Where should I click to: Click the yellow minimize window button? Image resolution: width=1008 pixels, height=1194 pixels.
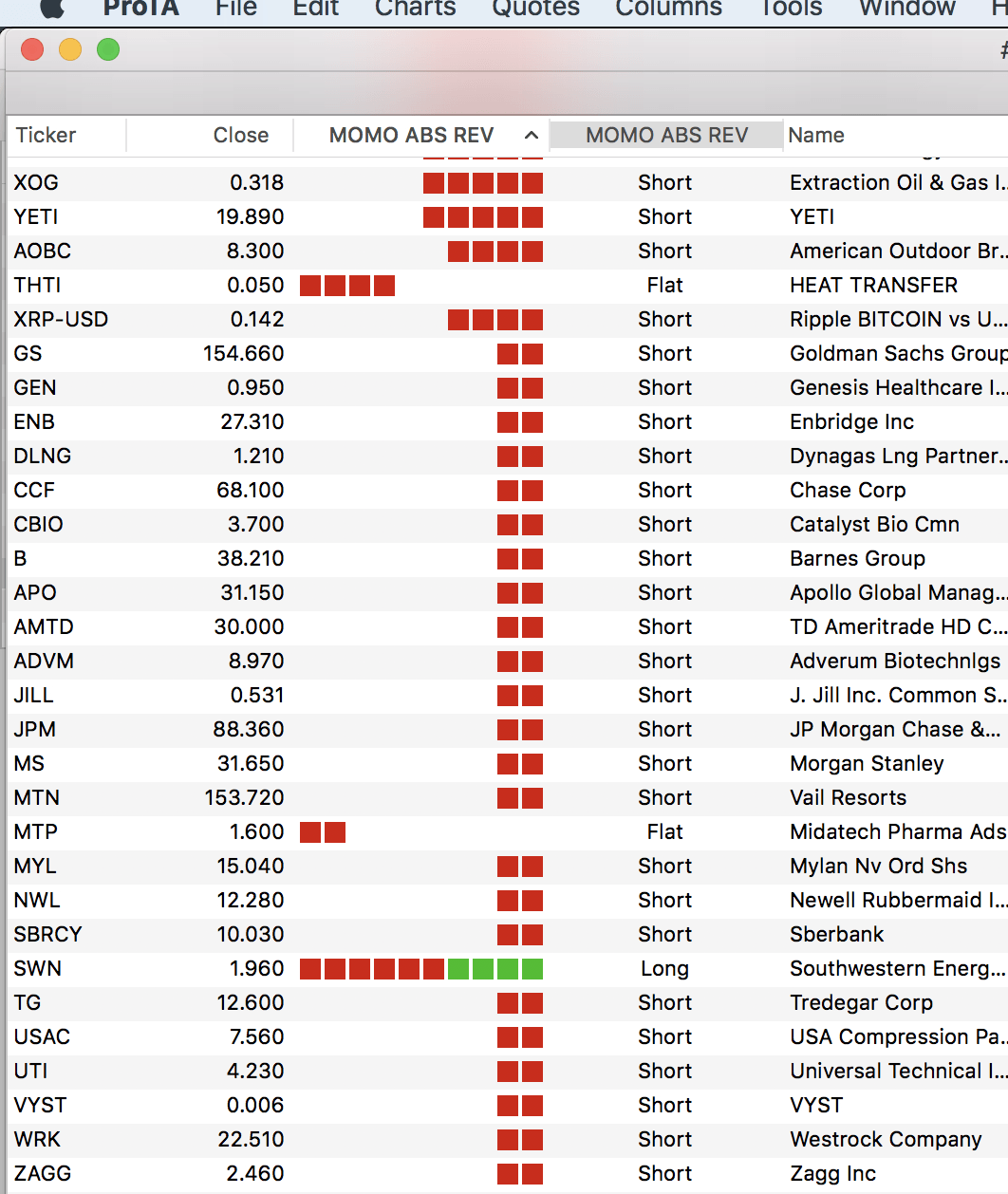70,49
